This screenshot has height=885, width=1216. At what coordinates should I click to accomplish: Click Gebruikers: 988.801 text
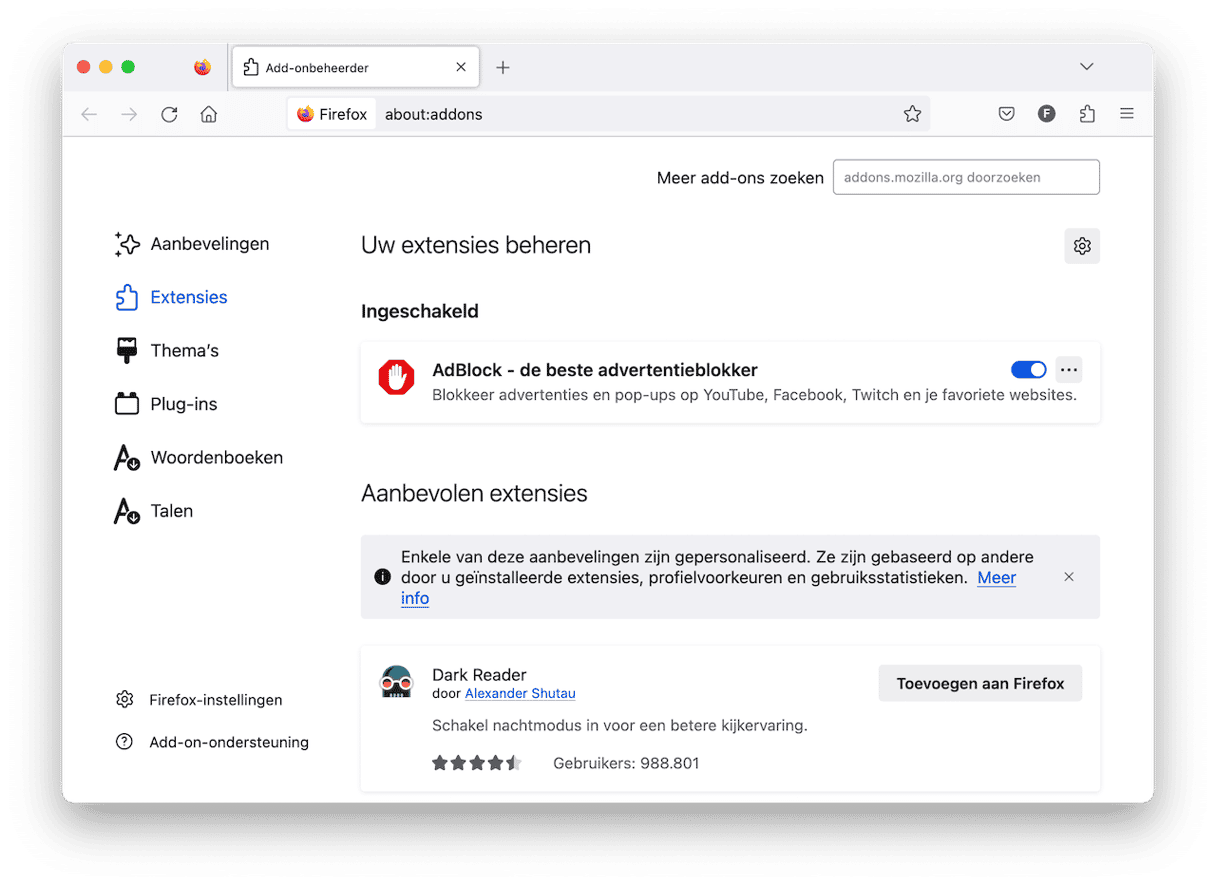[626, 763]
